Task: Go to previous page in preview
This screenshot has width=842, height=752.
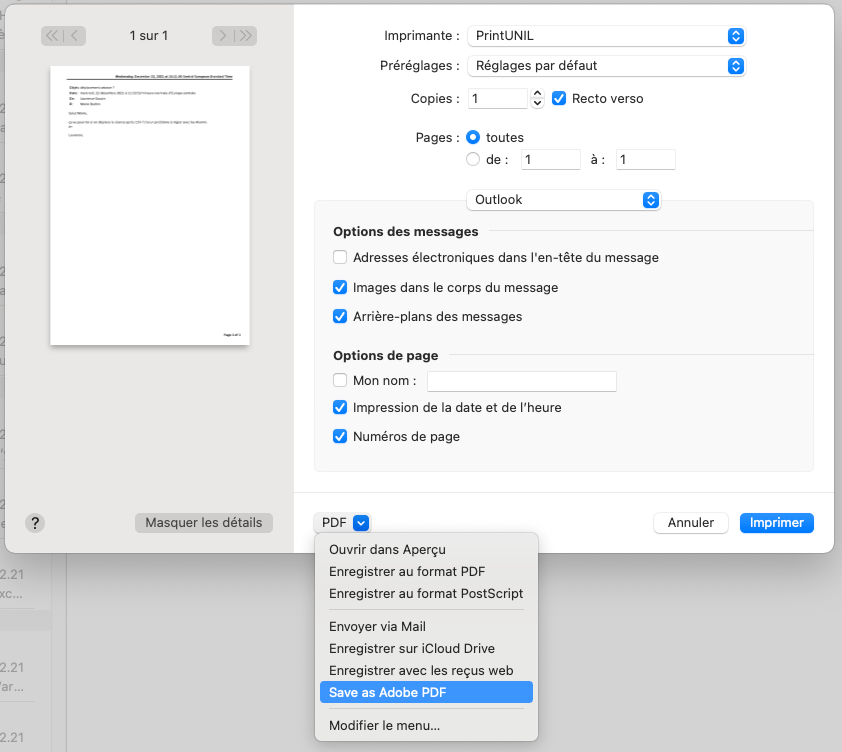Action: click(x=76, y=36)
